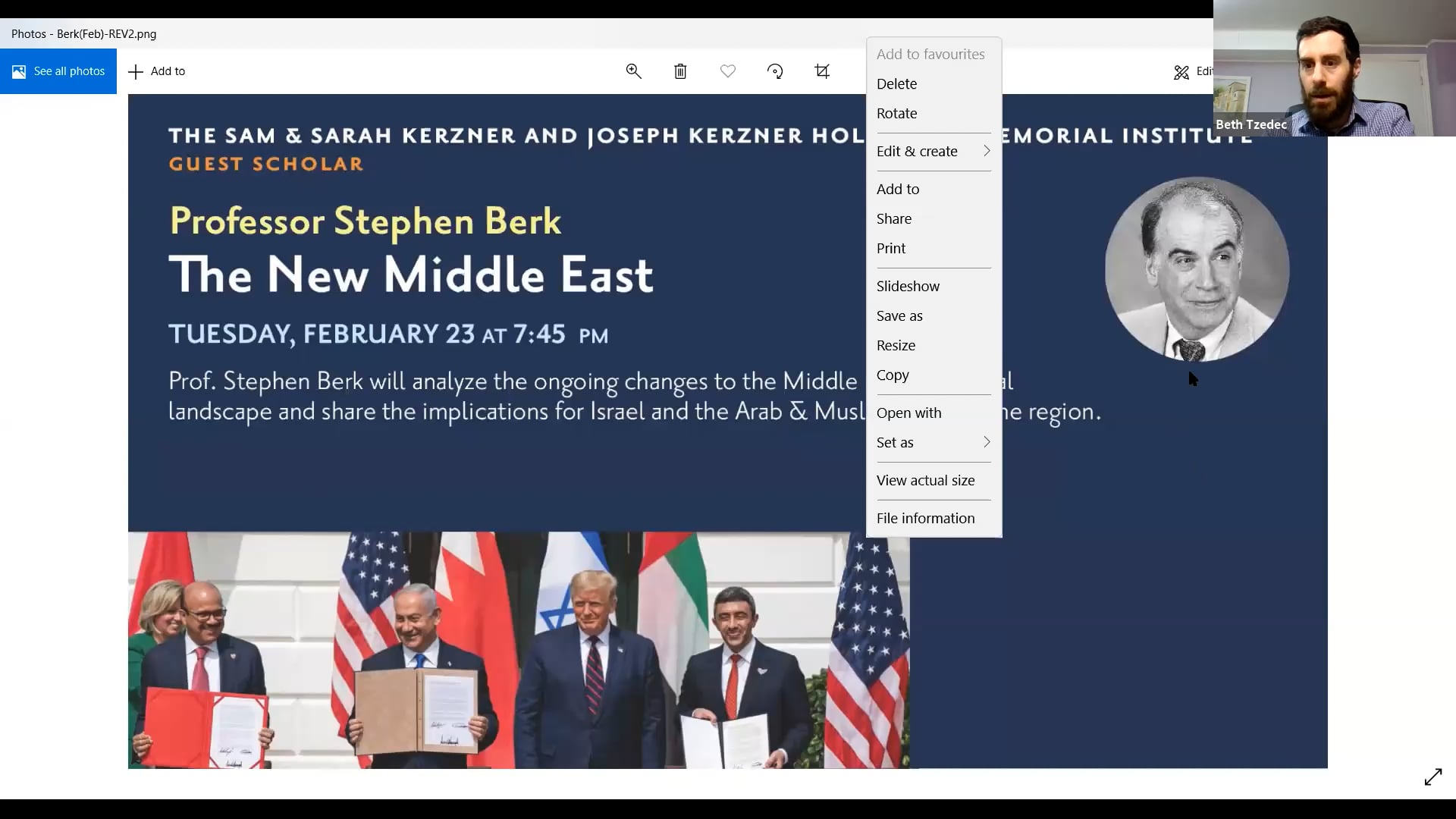The image size is (1456, 819).
Task: Open the crop tool icon
Action: (823, 71)
